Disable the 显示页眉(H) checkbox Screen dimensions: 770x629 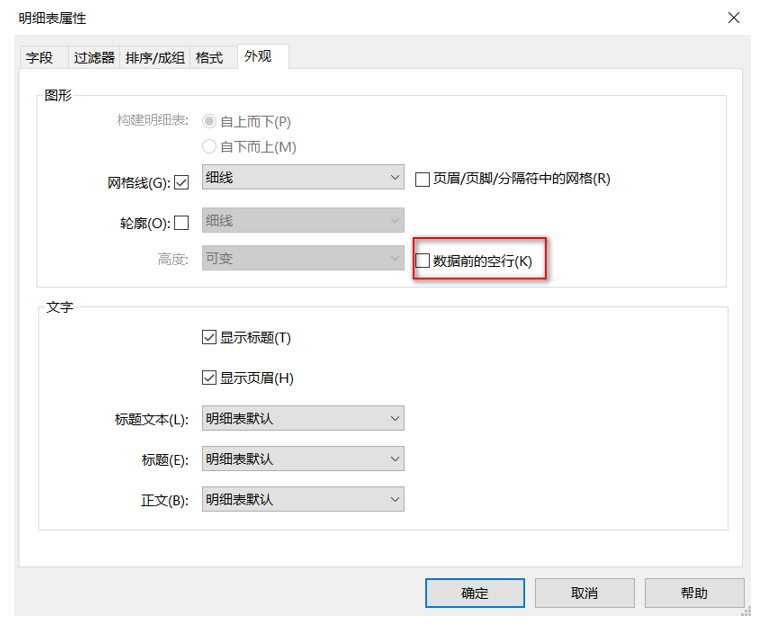point(209,378)
